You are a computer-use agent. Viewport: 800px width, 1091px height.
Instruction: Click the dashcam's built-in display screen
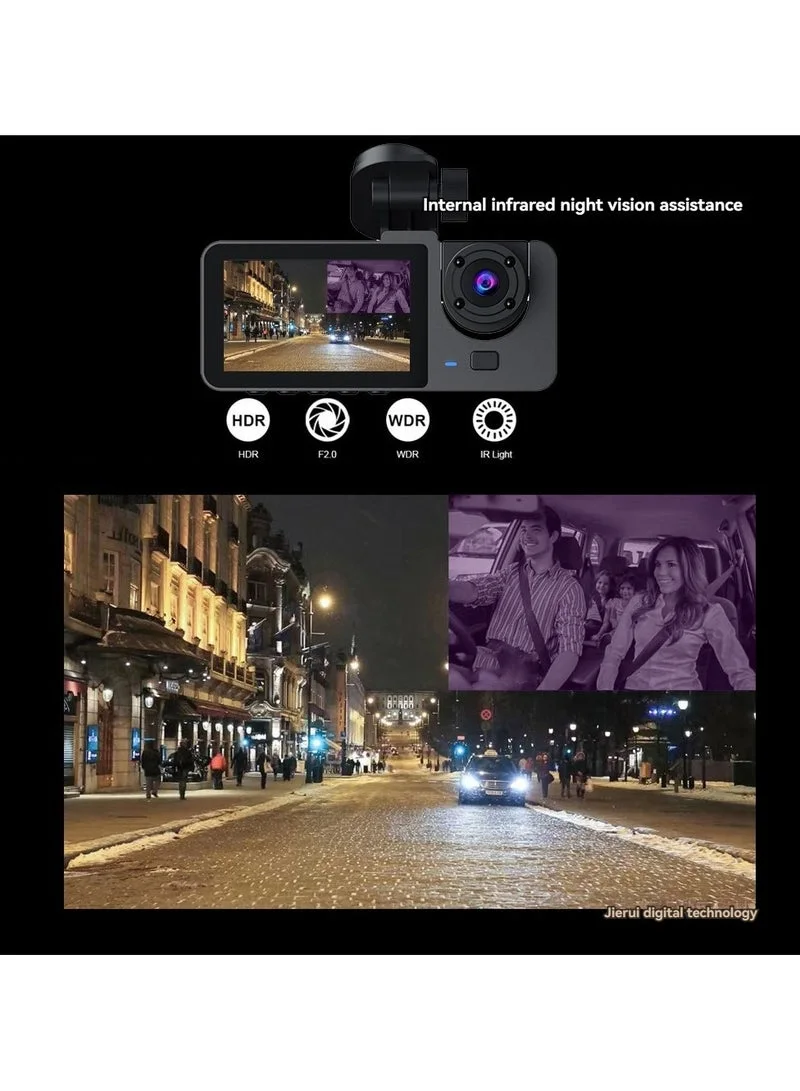[x=316, y=315]
